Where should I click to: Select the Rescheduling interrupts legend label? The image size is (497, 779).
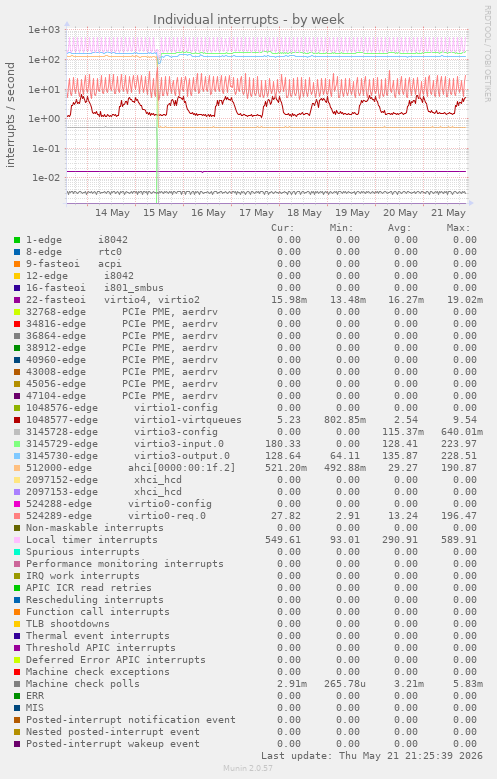coord(94,600)
